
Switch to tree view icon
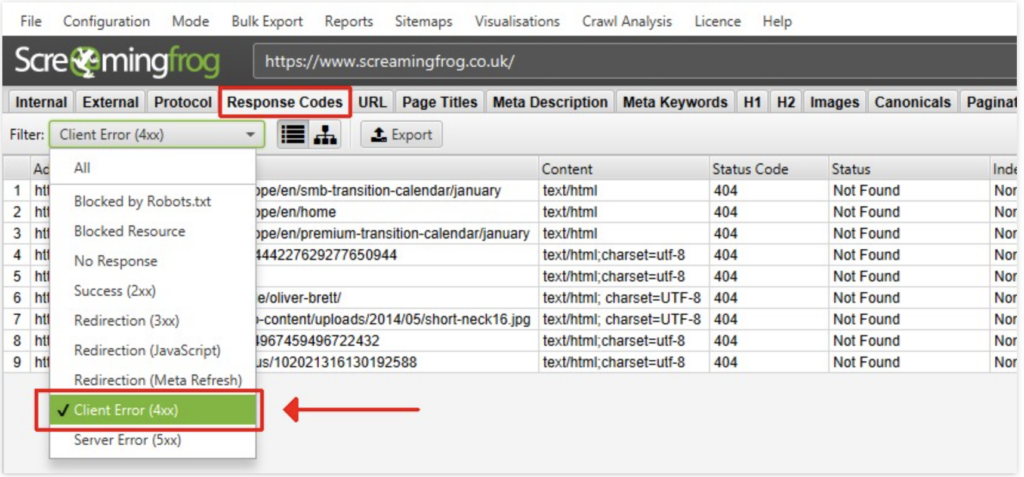[x=324, y=135]
